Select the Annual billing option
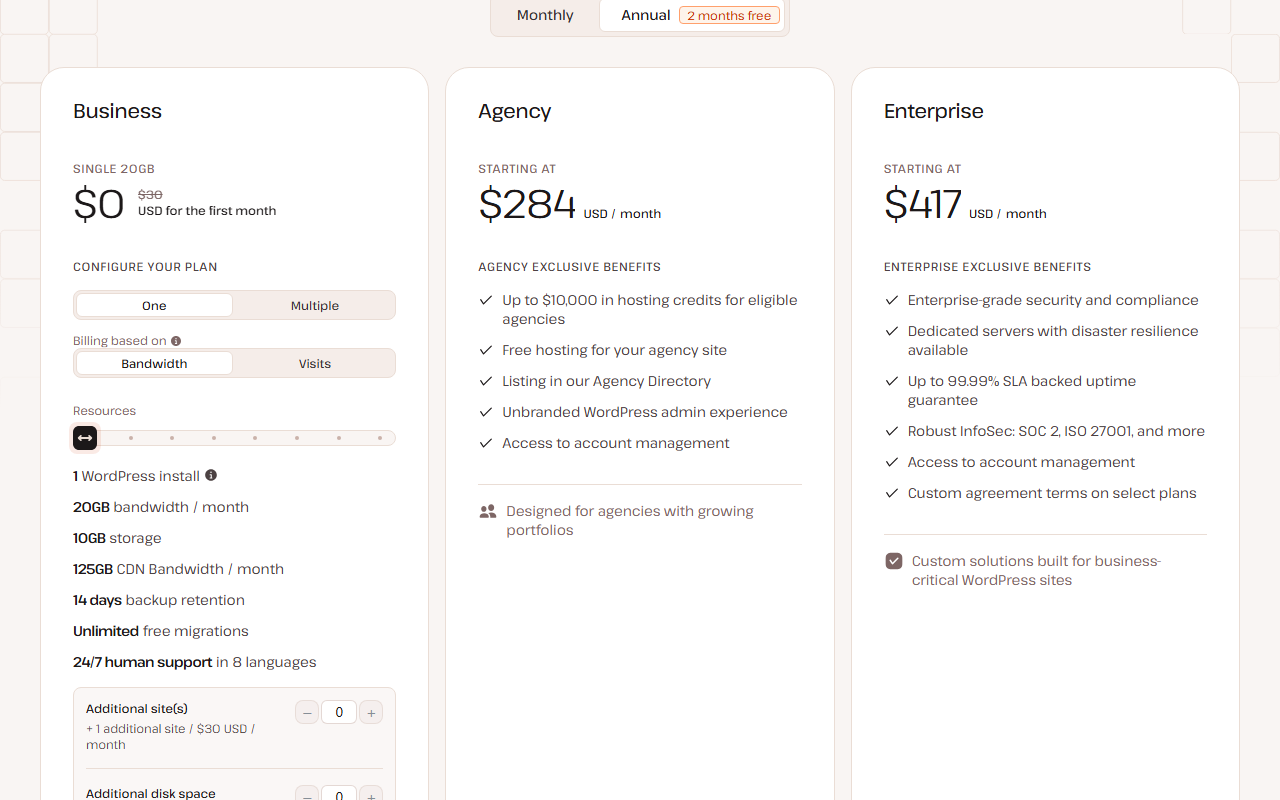 (x=692, y=15)
